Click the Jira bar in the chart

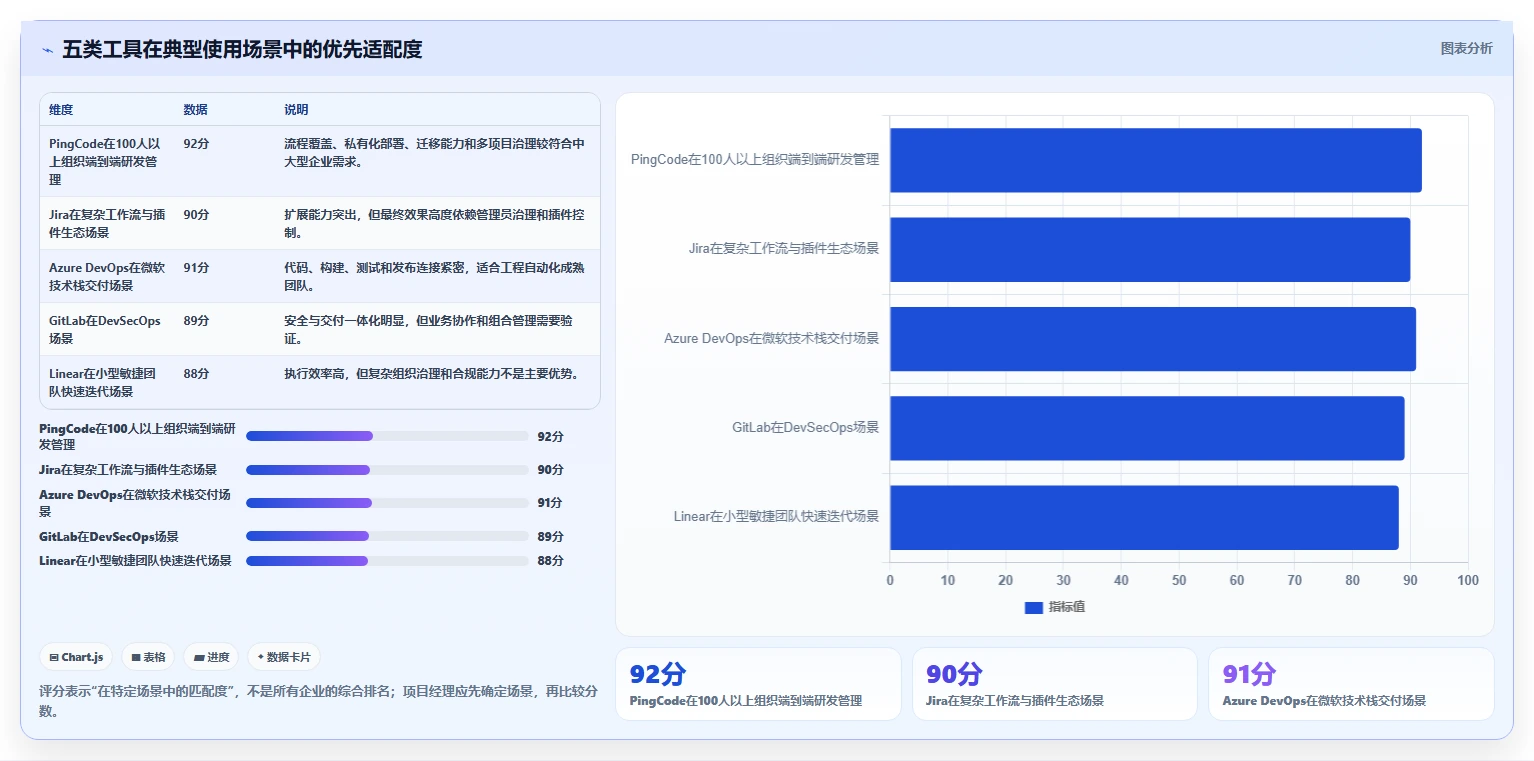pos(1150,249)
